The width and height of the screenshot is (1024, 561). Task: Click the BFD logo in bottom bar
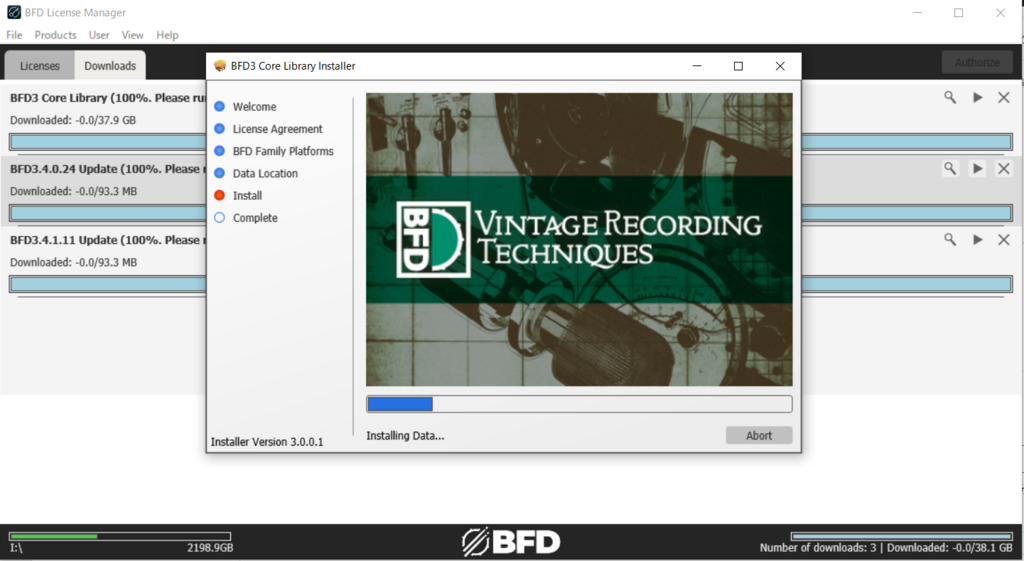(511, 541)
